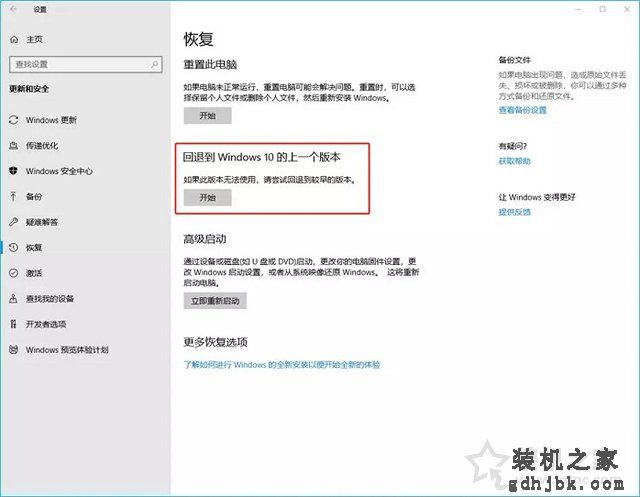Open Windows 安全中心 page
640x497 pixels.
[x=59, y=171]
